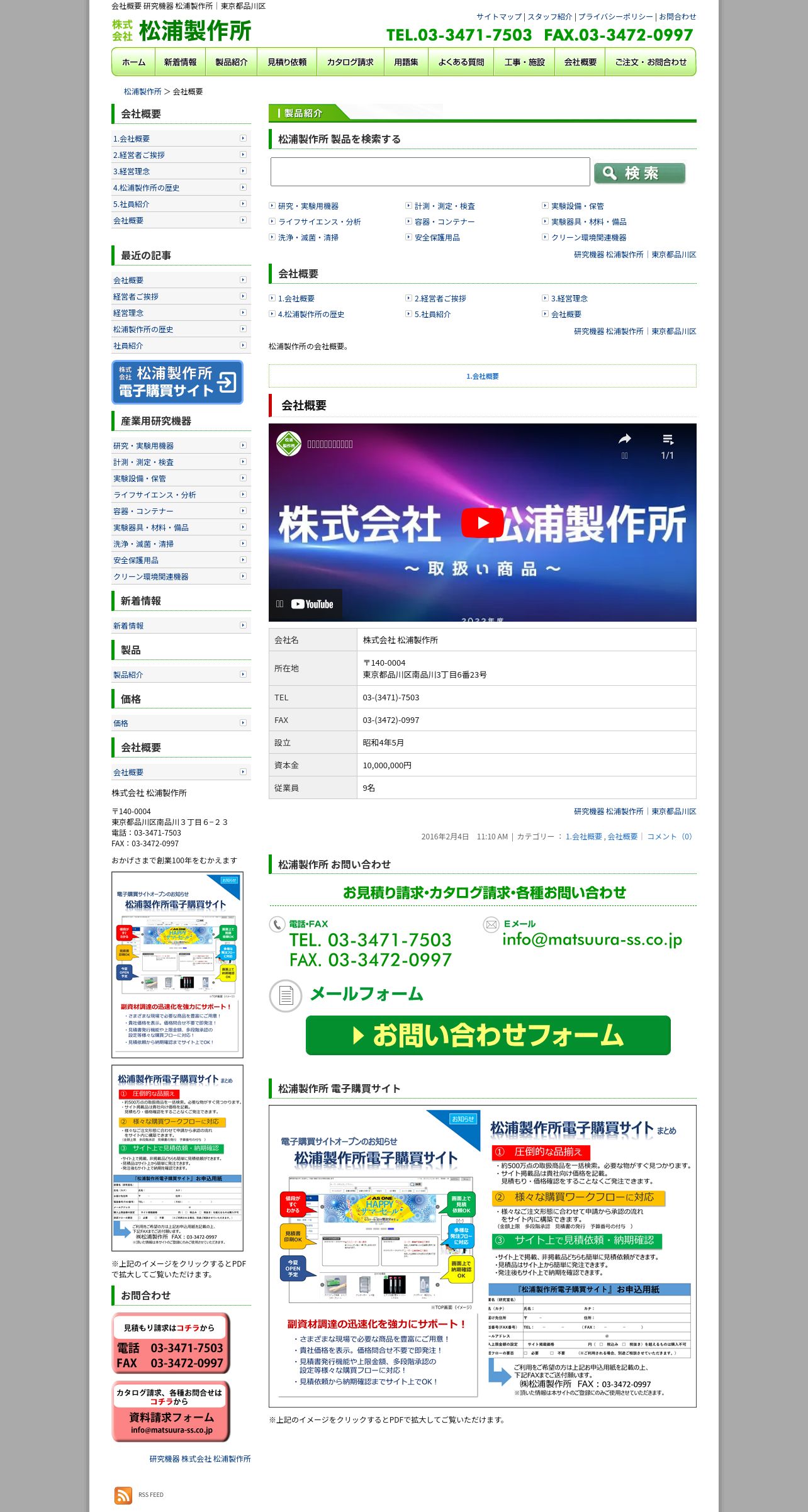Viewport: 808px width, 1512px height.
Task: Open the お問い合わせフォーム green button
Action: 488,1035
